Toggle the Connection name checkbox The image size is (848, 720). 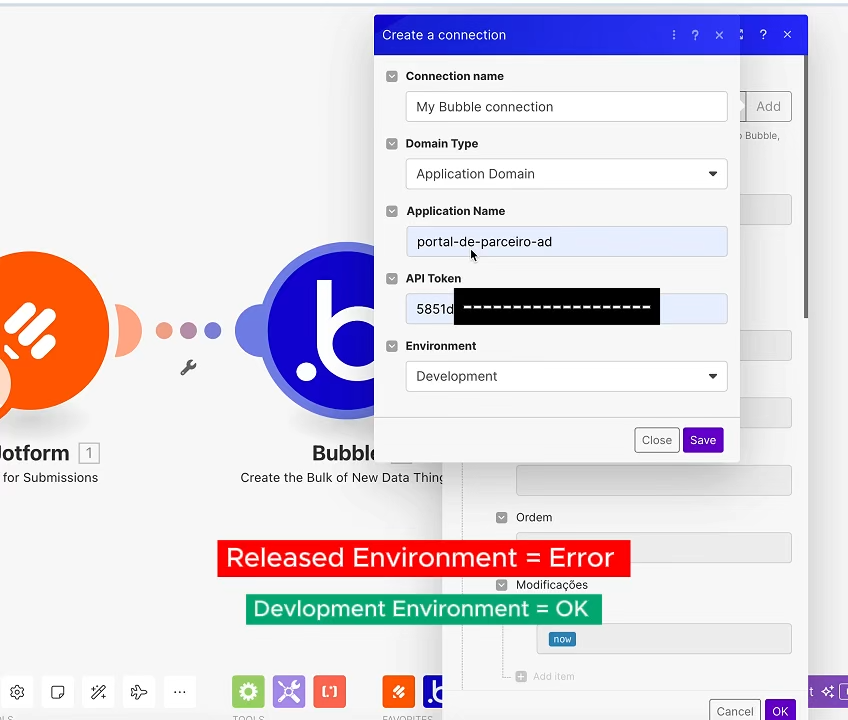[391, 76]
